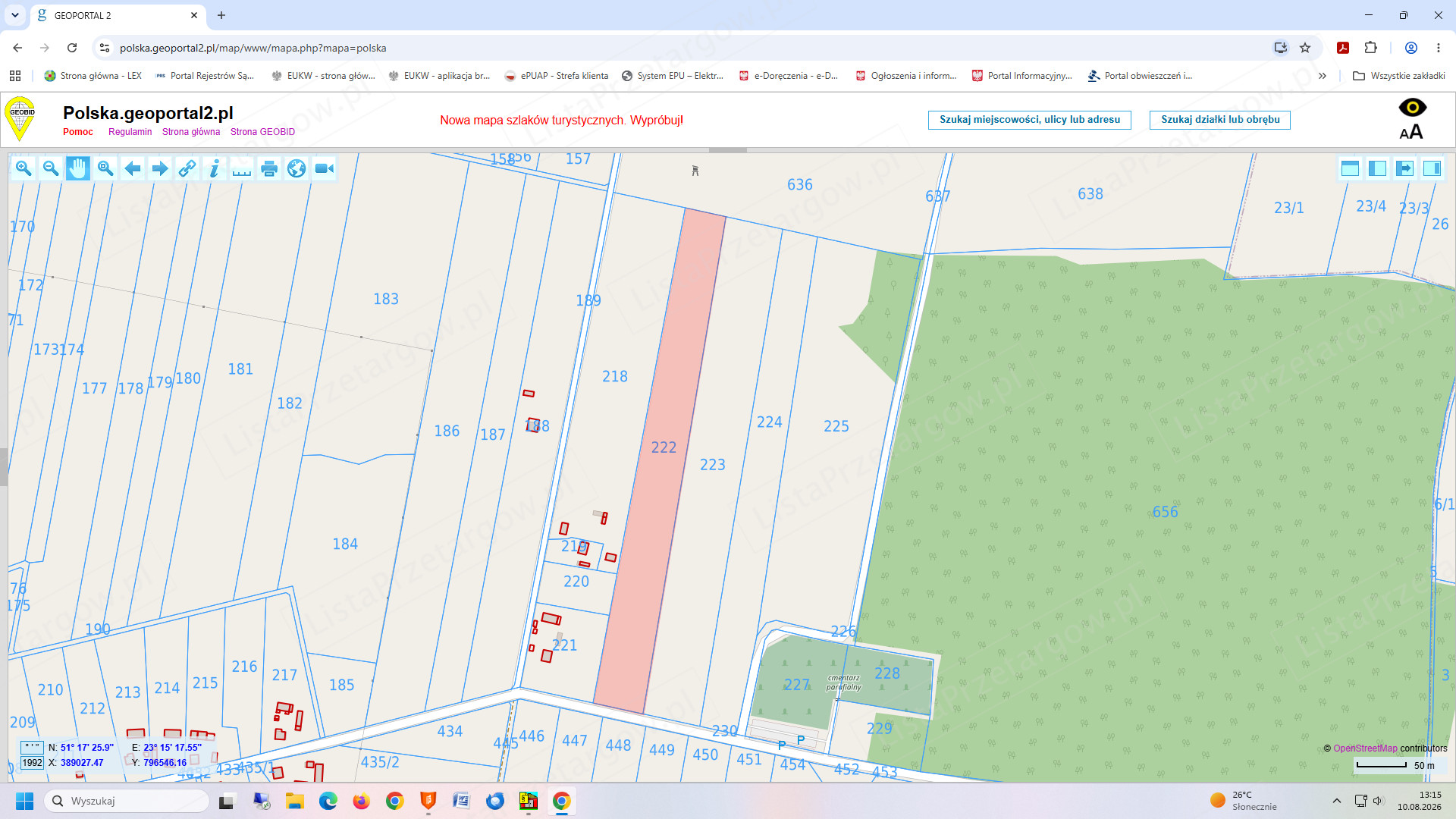Click the map link chain icon
Viewport: 1456px width, 819px height.
coord(187,168)
